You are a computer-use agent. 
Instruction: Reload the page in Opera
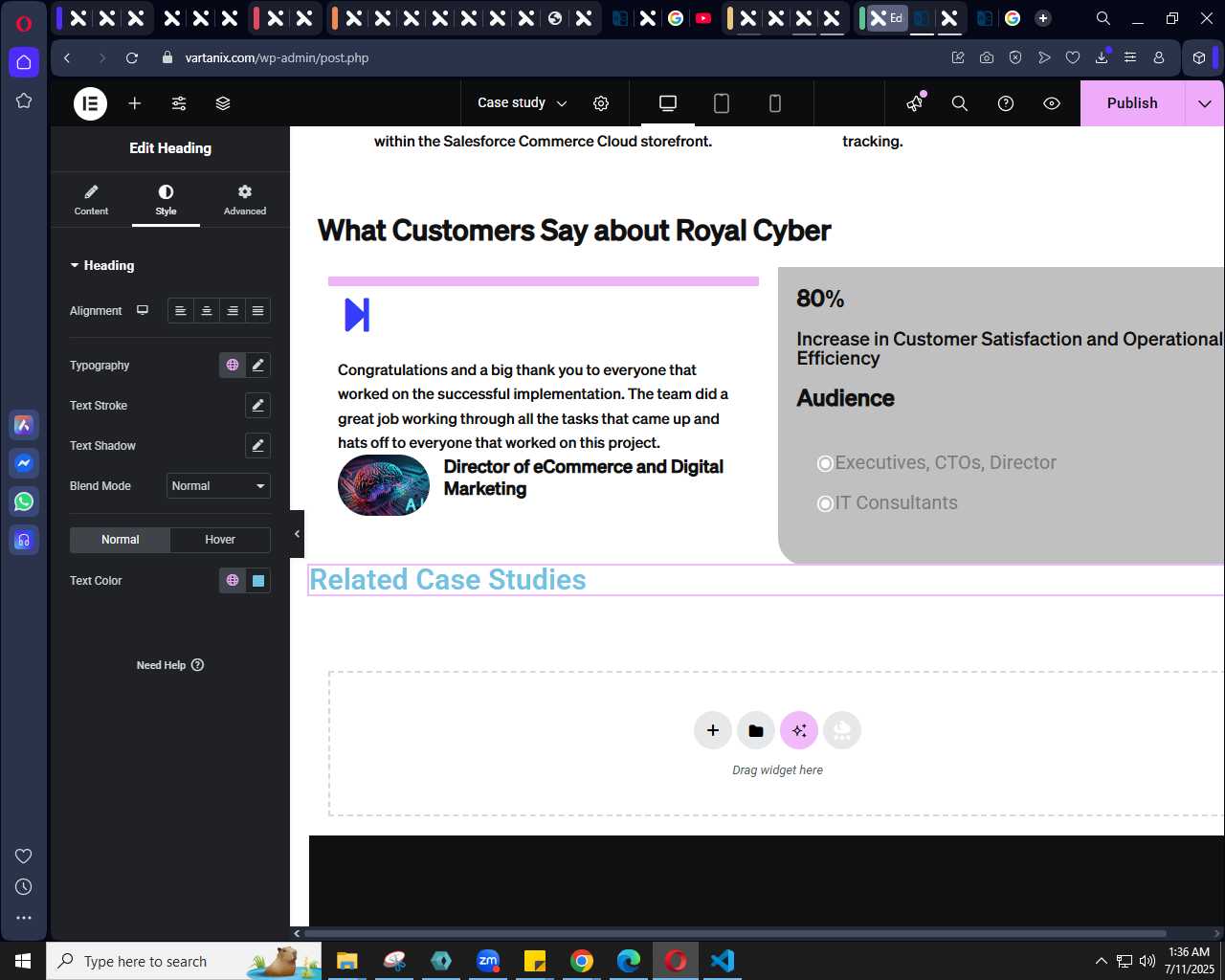click(132, 57)
